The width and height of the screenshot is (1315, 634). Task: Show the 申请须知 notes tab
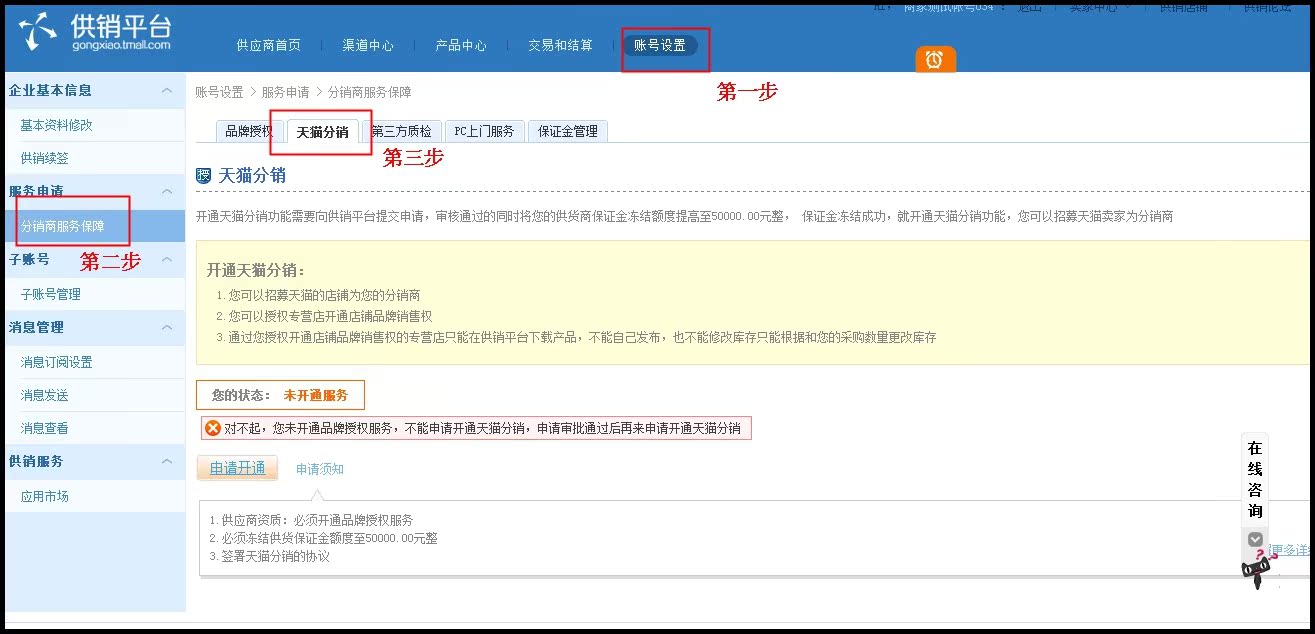(x=320, y=469)
